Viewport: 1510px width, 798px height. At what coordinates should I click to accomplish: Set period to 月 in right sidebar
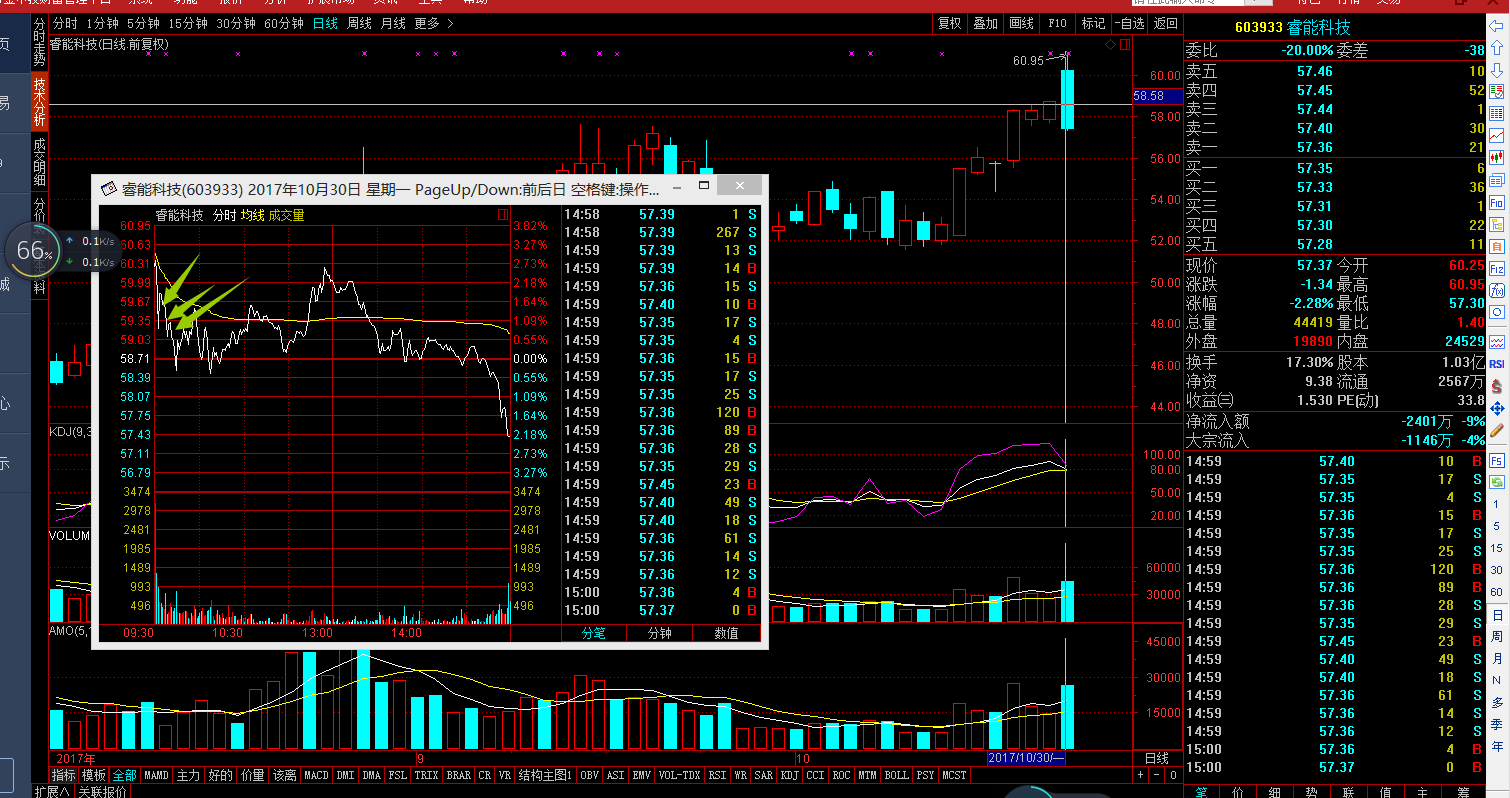1497,659
